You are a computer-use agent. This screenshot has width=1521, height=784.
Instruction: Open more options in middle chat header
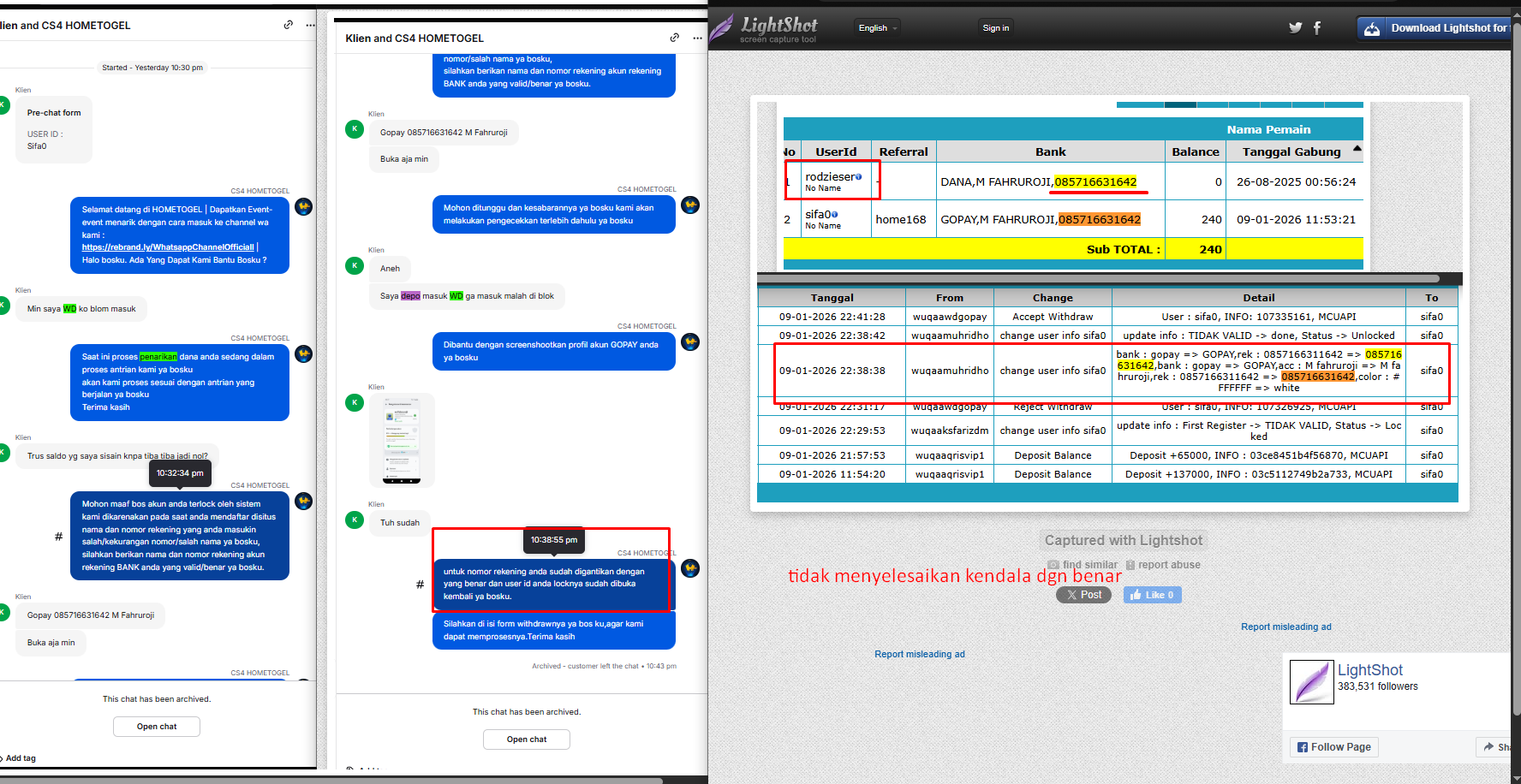coord(697,38)
